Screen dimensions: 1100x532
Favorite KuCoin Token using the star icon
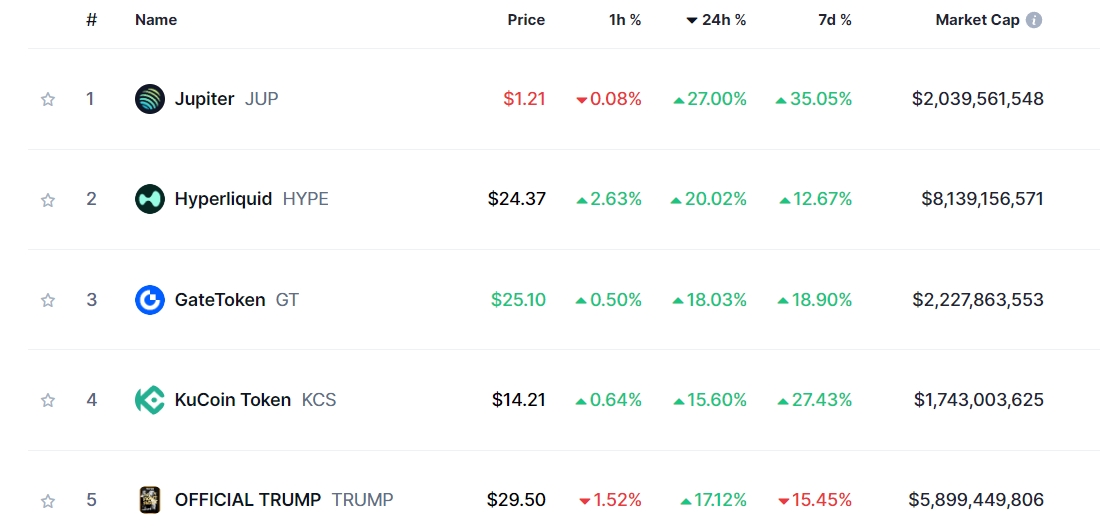click(48, 401)
